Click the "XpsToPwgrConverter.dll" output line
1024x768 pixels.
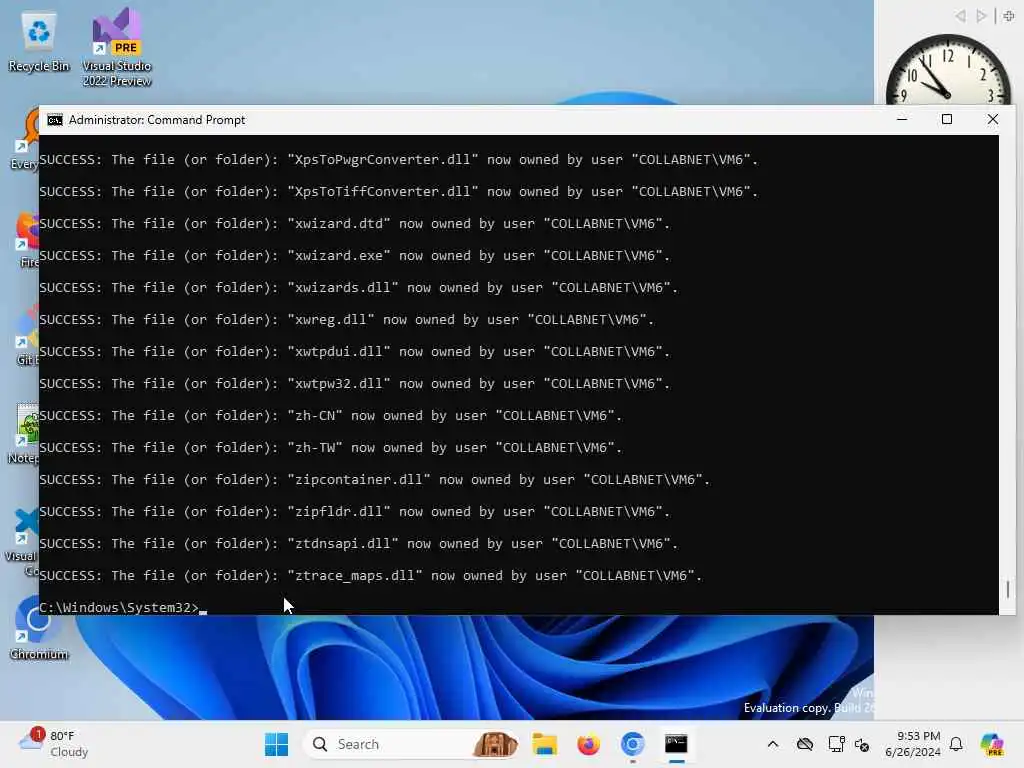pos(399,159)
